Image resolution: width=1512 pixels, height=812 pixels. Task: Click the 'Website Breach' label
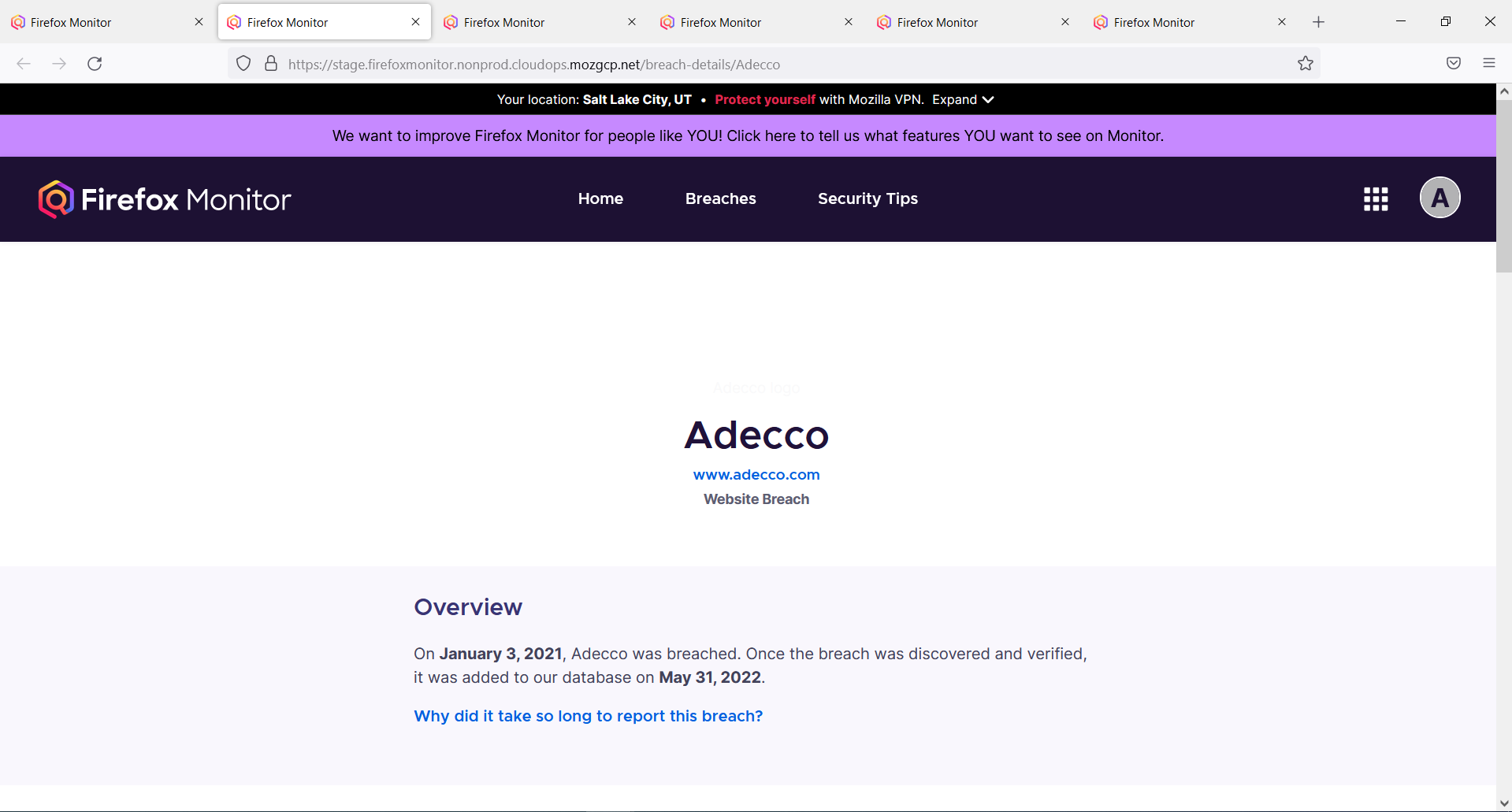[x=756, y=499]
